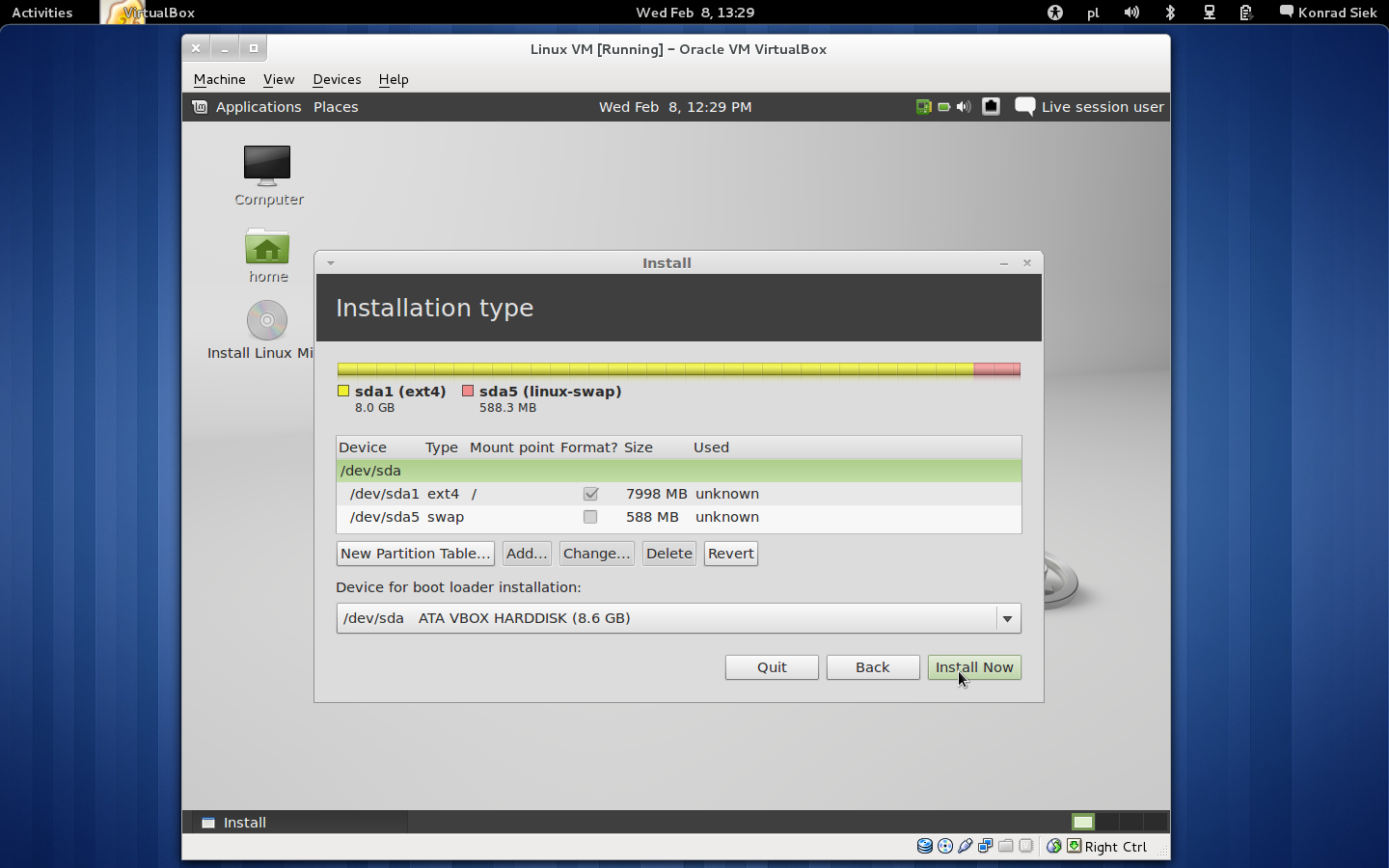
Task: Open the pl keyboard layout indicator
Action: click(1093, 13)
